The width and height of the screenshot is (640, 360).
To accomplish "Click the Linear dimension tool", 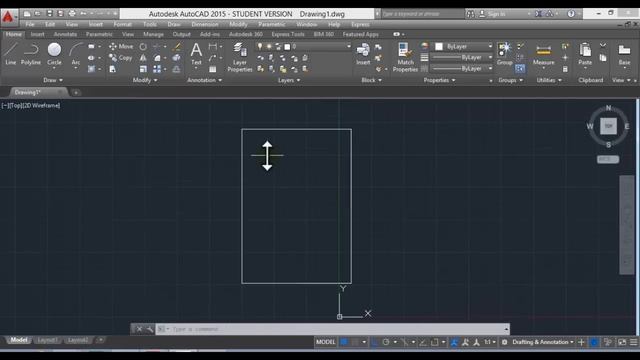I will pos(213,47).
